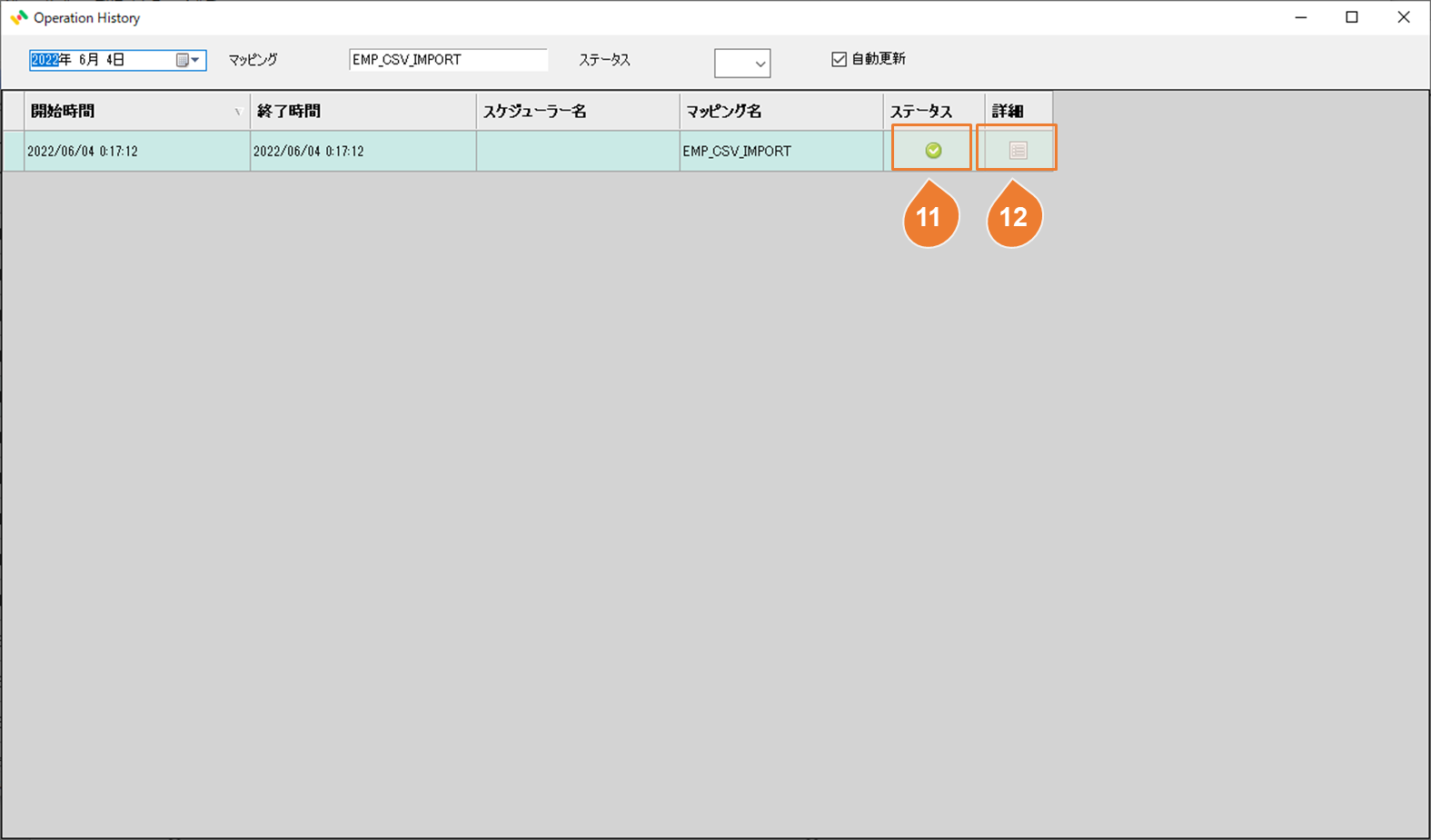Sort by 終了時間 column header
Viewport: 1431px width, 840px height.
[x=363, y=112]
